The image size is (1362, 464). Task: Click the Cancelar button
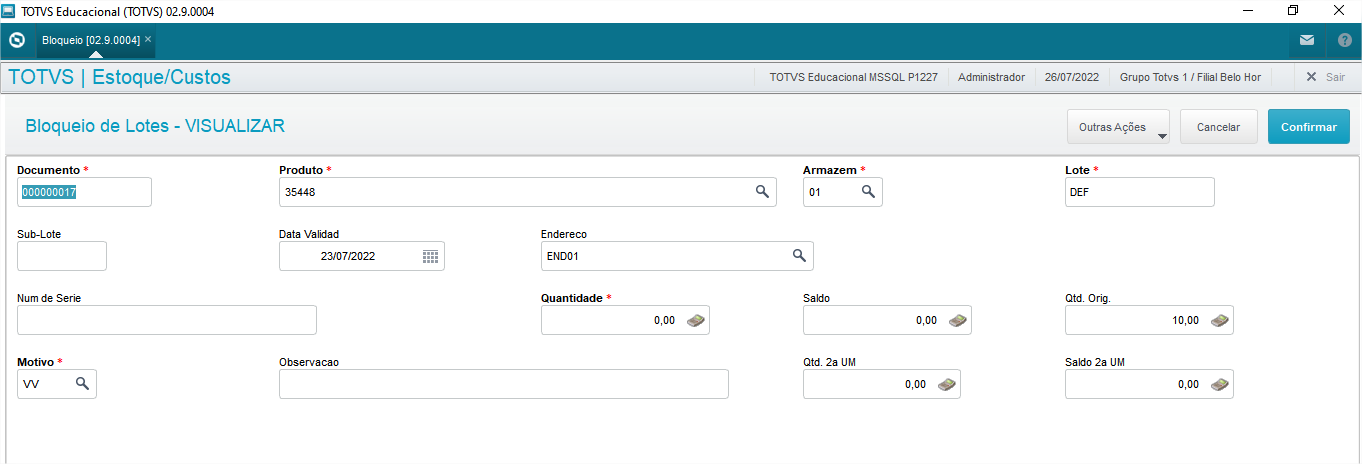(x=1218, y=127)
